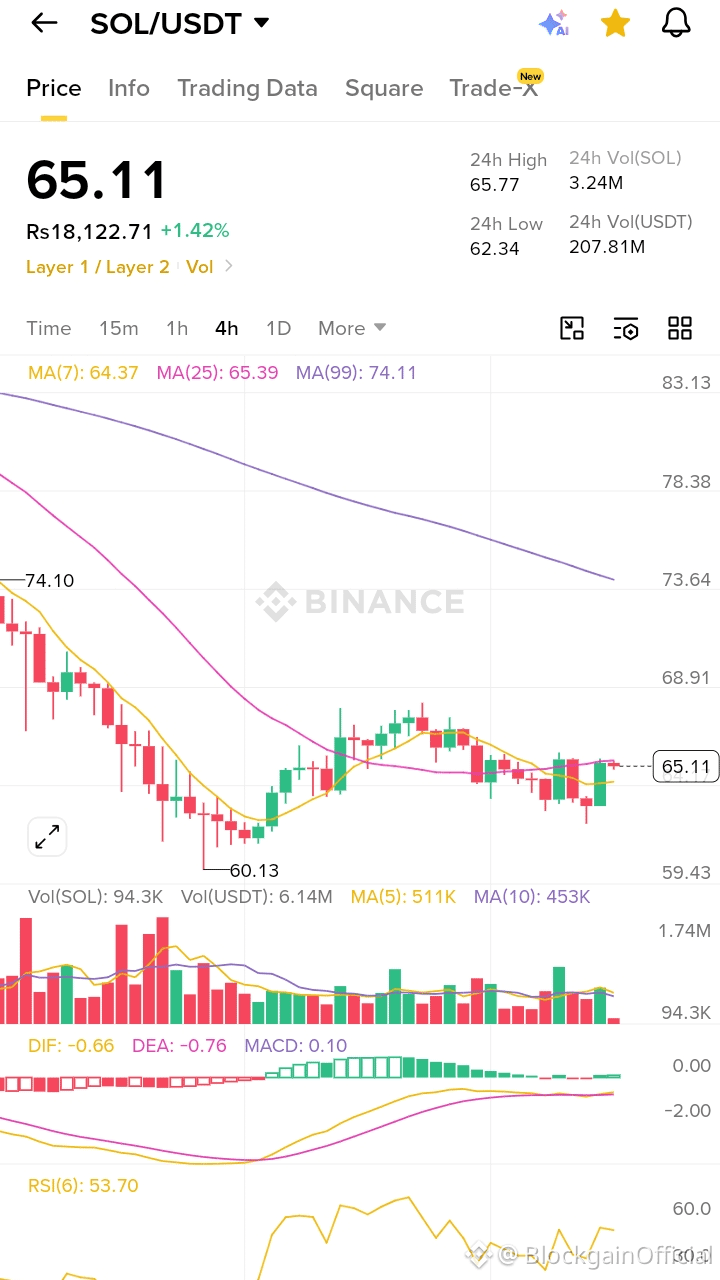The image size is (720, 1280).
Task: Switch to the Info tab
Action: [x=129, y=88]
